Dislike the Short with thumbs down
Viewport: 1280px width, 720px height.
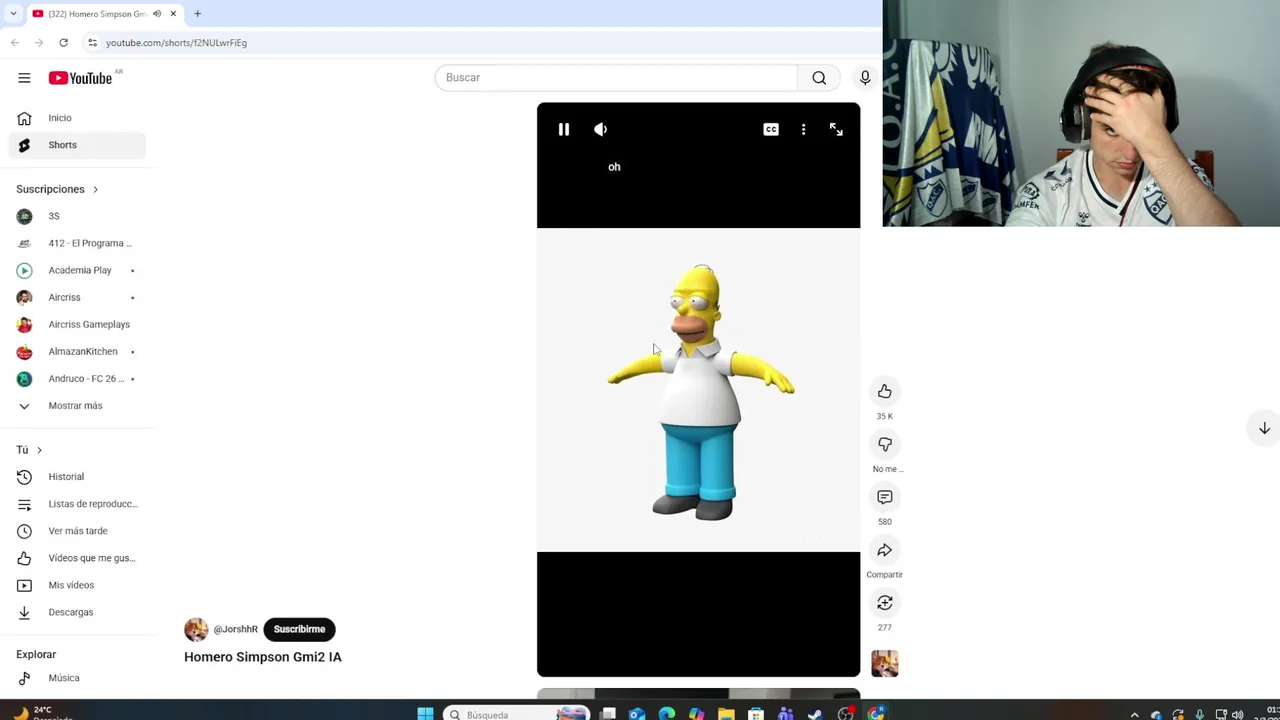click(x=885, y=444)
